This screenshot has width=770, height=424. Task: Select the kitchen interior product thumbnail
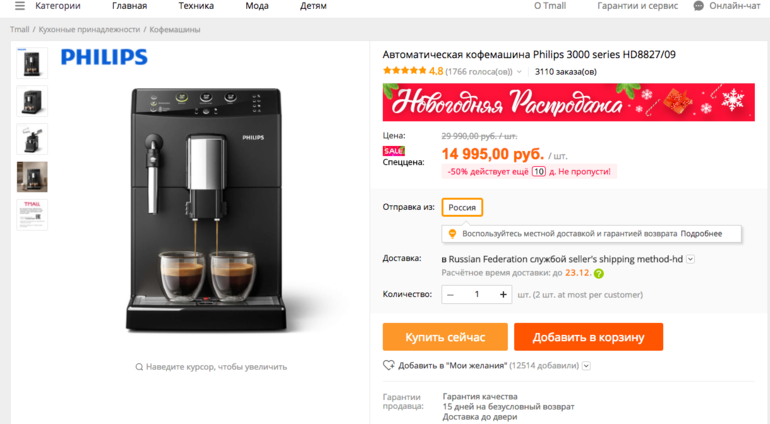pos(32,177)
